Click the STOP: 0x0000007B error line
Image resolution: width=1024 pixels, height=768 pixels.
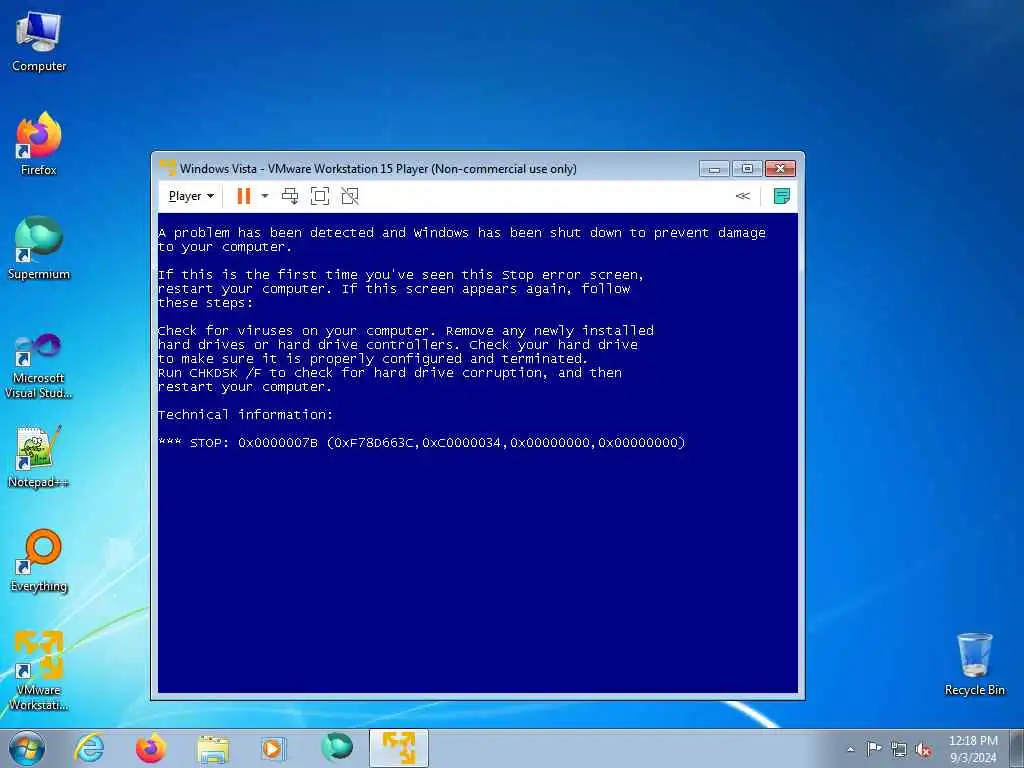tap(422, 443)
